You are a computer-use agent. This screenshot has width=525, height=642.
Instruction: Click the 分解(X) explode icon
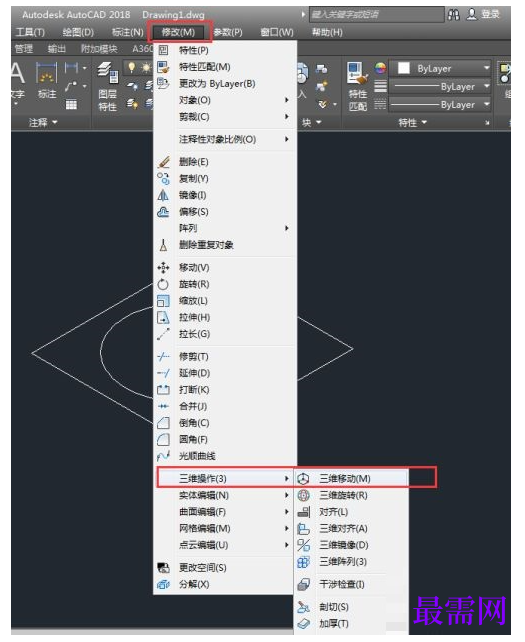point(163,584)
